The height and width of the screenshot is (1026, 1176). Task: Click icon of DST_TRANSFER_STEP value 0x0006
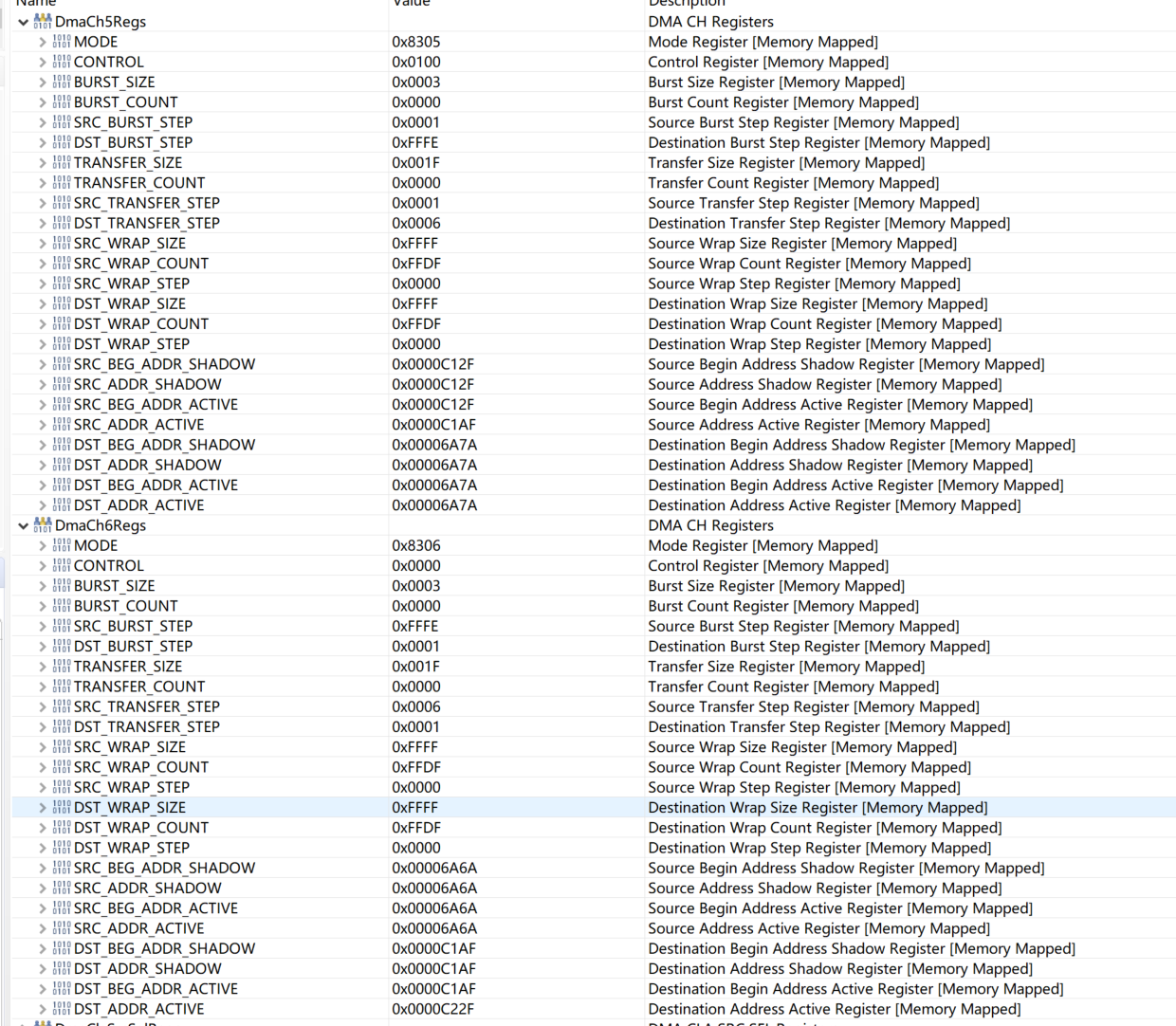click(x=62, y=223)
